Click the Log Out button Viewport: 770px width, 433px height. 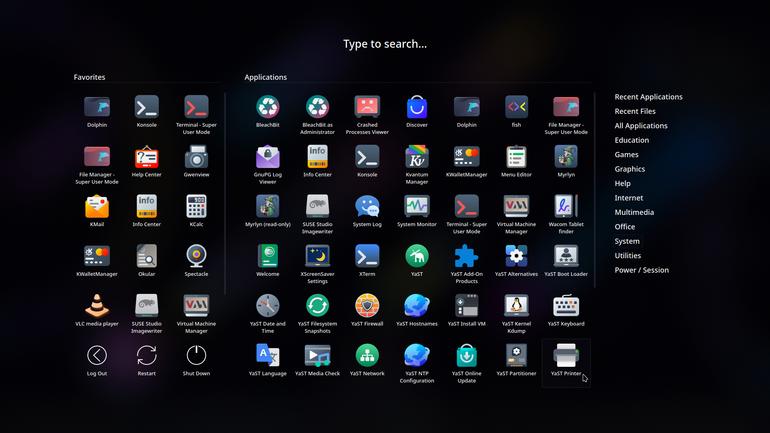point(97,360)
